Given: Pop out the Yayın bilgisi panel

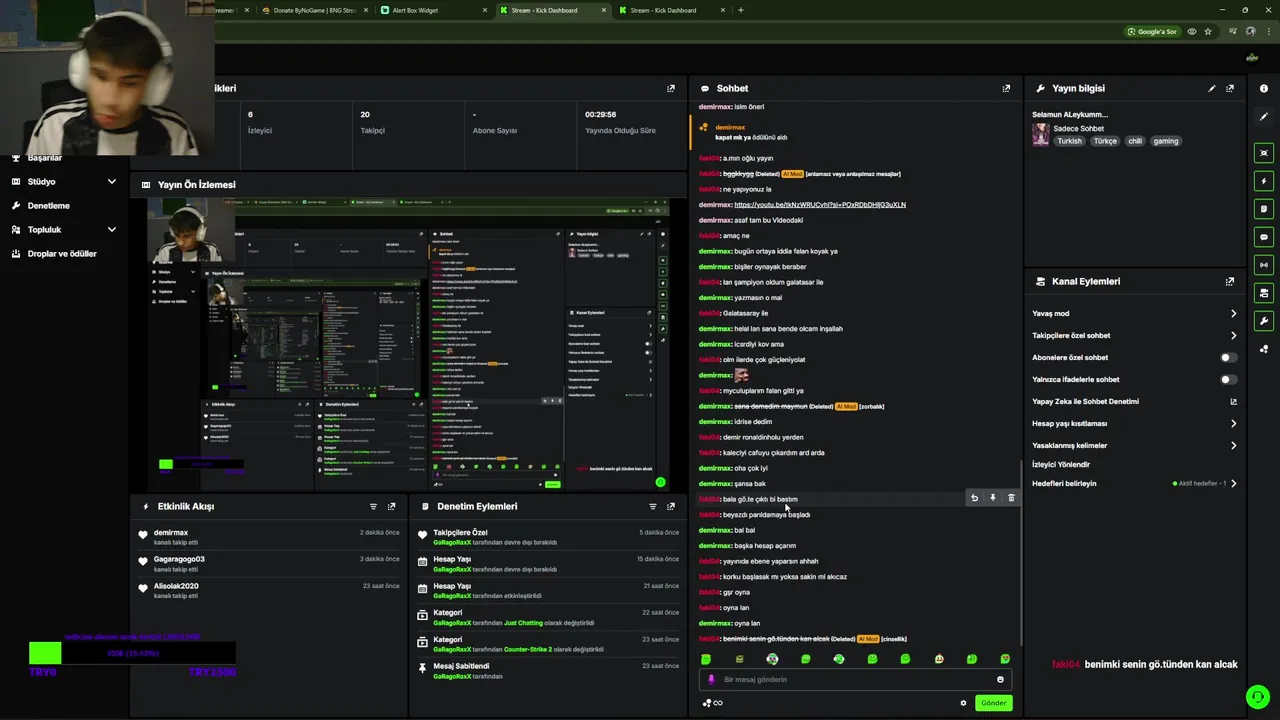Looking at the screenshot, I should point(1230,88).
